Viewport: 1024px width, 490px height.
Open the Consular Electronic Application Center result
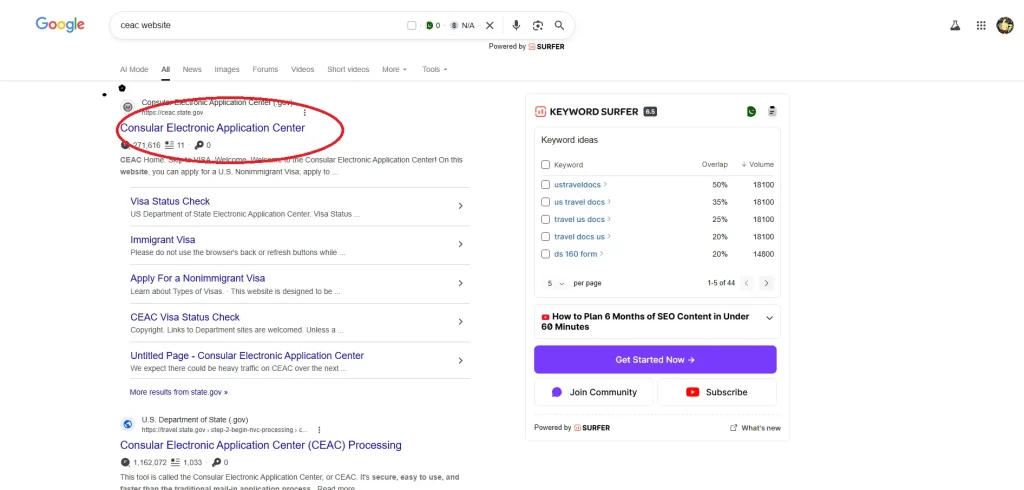212,128
